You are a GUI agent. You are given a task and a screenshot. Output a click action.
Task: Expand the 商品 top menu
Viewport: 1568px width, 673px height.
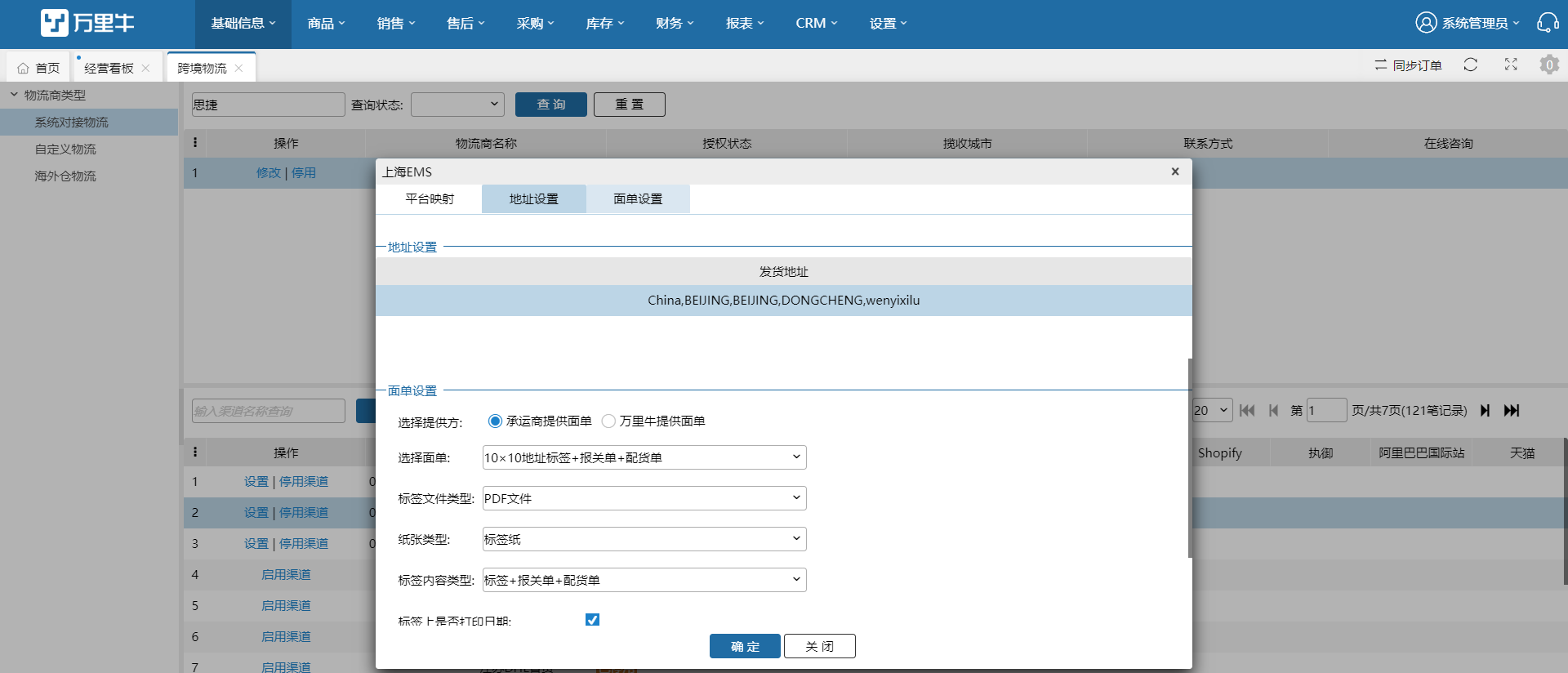coord(326,24)
